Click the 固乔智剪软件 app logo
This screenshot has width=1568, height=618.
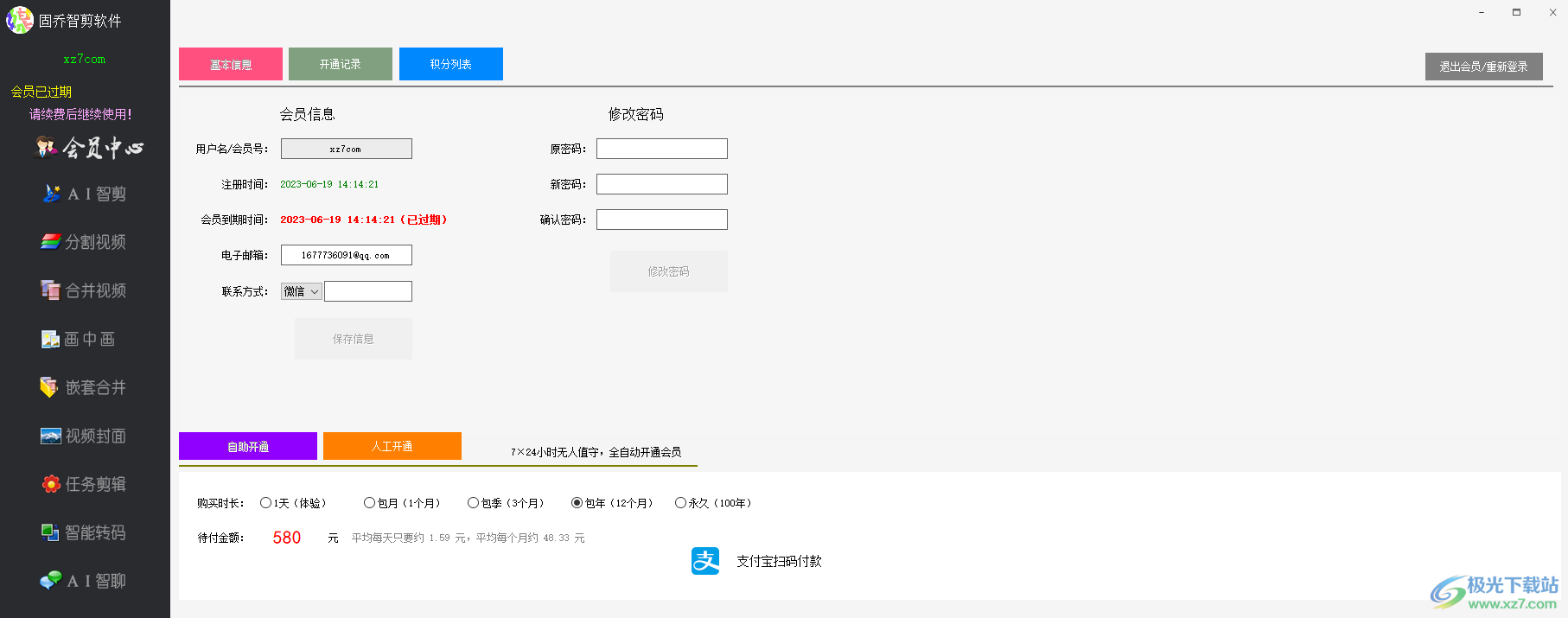pos(20,20)
